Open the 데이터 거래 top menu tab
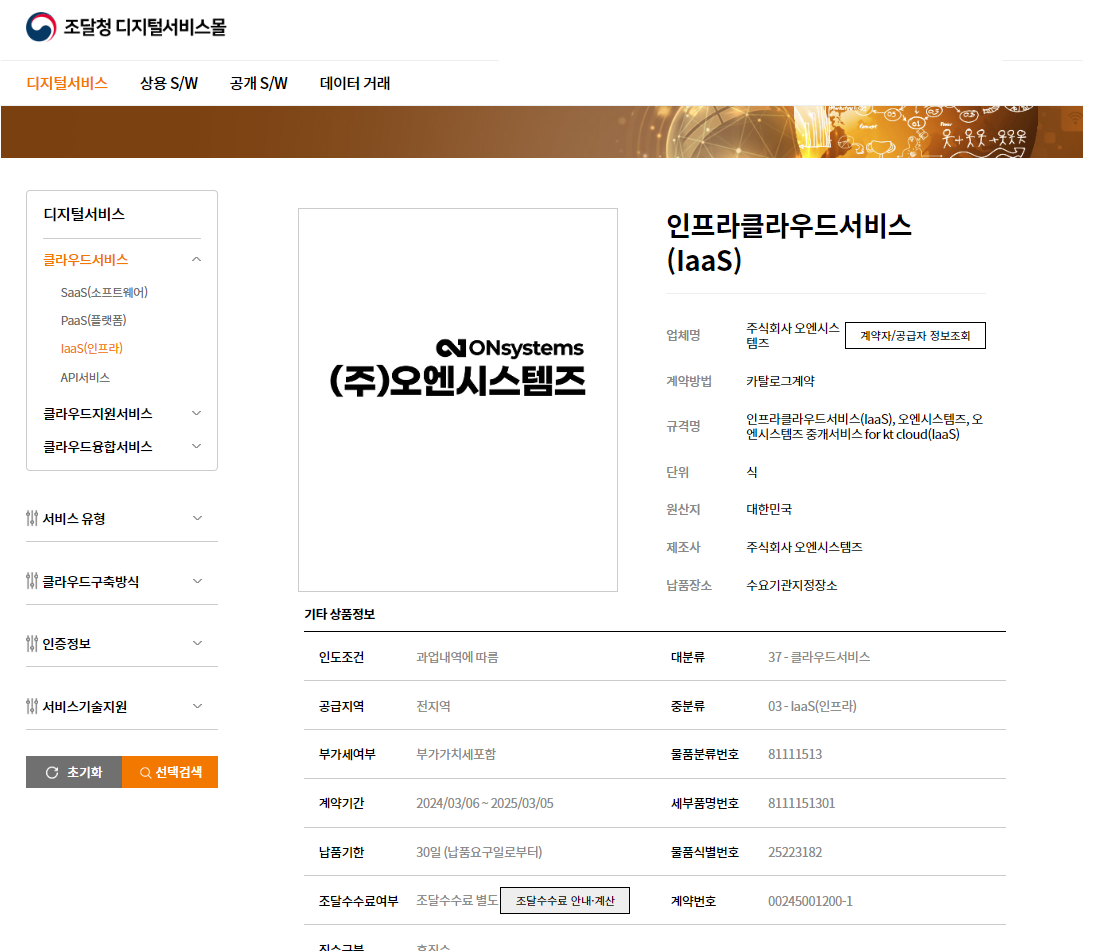This screenshot has width=1096, height=952. click(x=355, y=83)
